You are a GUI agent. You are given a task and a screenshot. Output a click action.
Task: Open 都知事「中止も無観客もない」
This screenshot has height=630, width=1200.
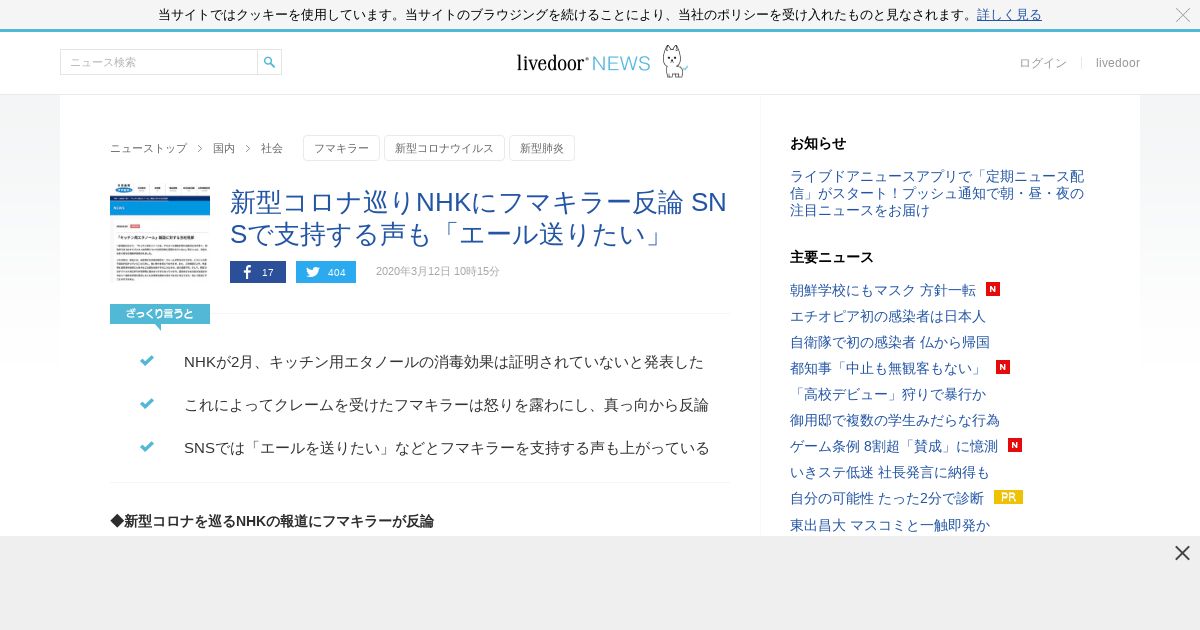tap(888, 368)
